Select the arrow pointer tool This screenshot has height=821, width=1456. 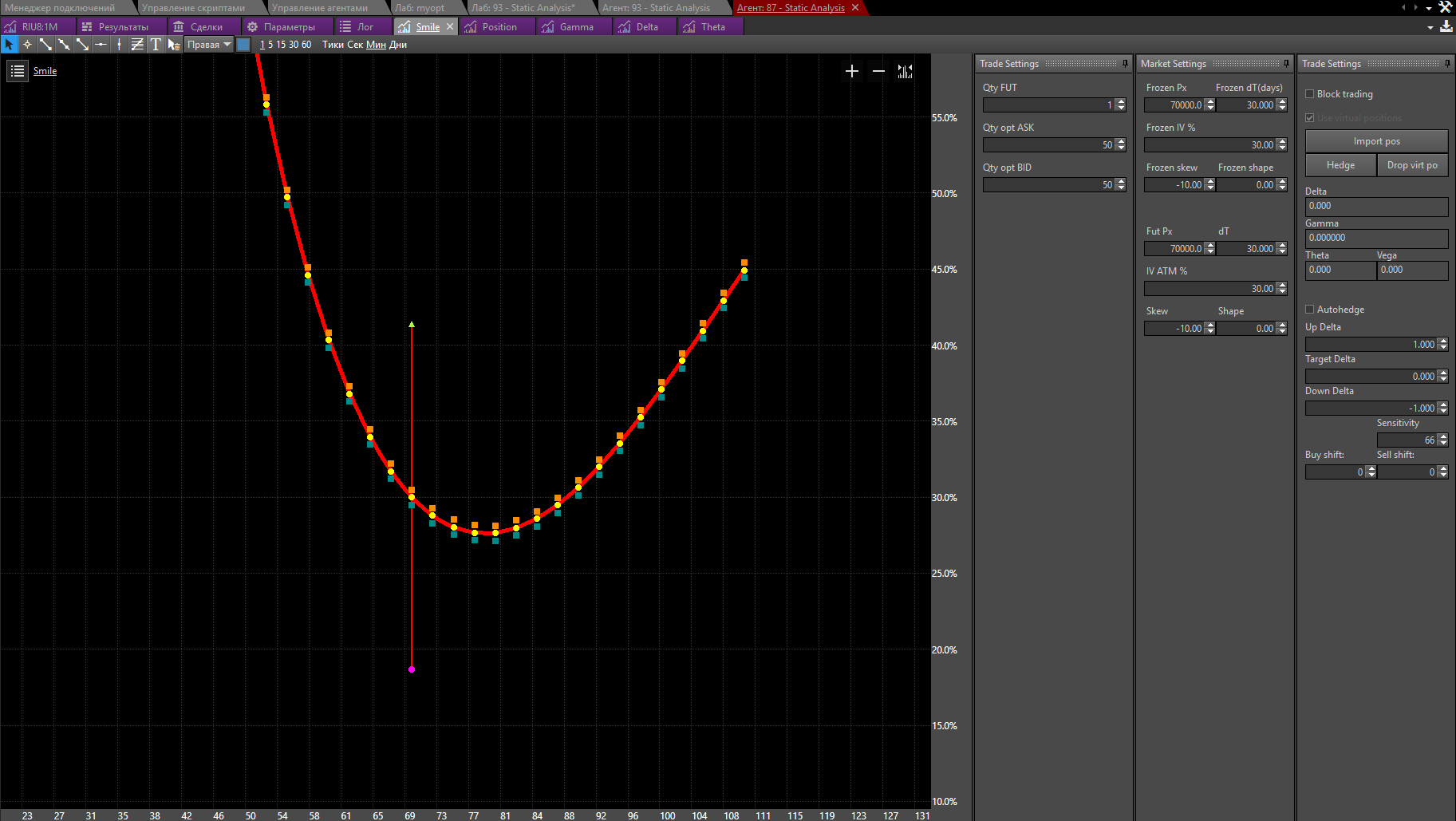coord(9,45)
